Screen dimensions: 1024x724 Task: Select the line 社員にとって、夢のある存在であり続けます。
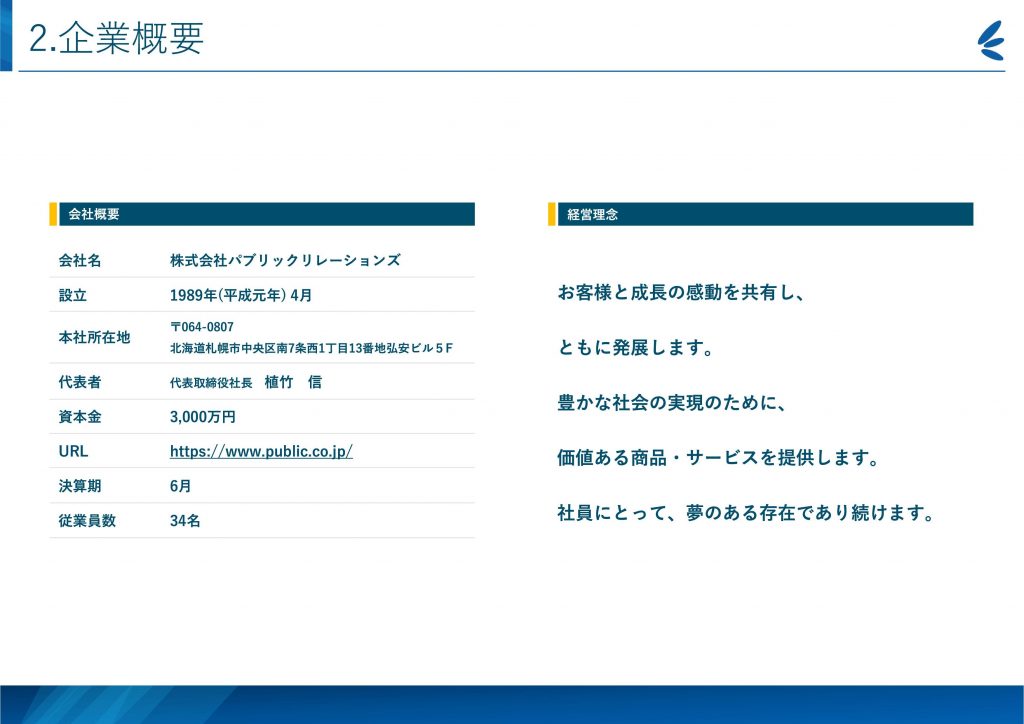[x=746, y=512]
